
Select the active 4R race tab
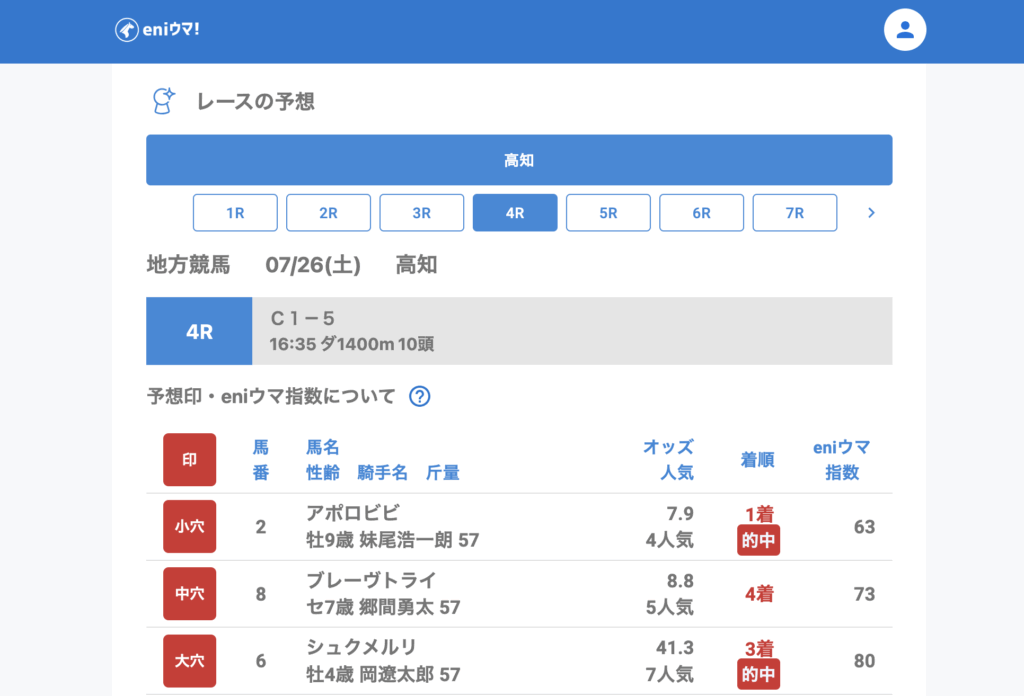pos(515,213)
